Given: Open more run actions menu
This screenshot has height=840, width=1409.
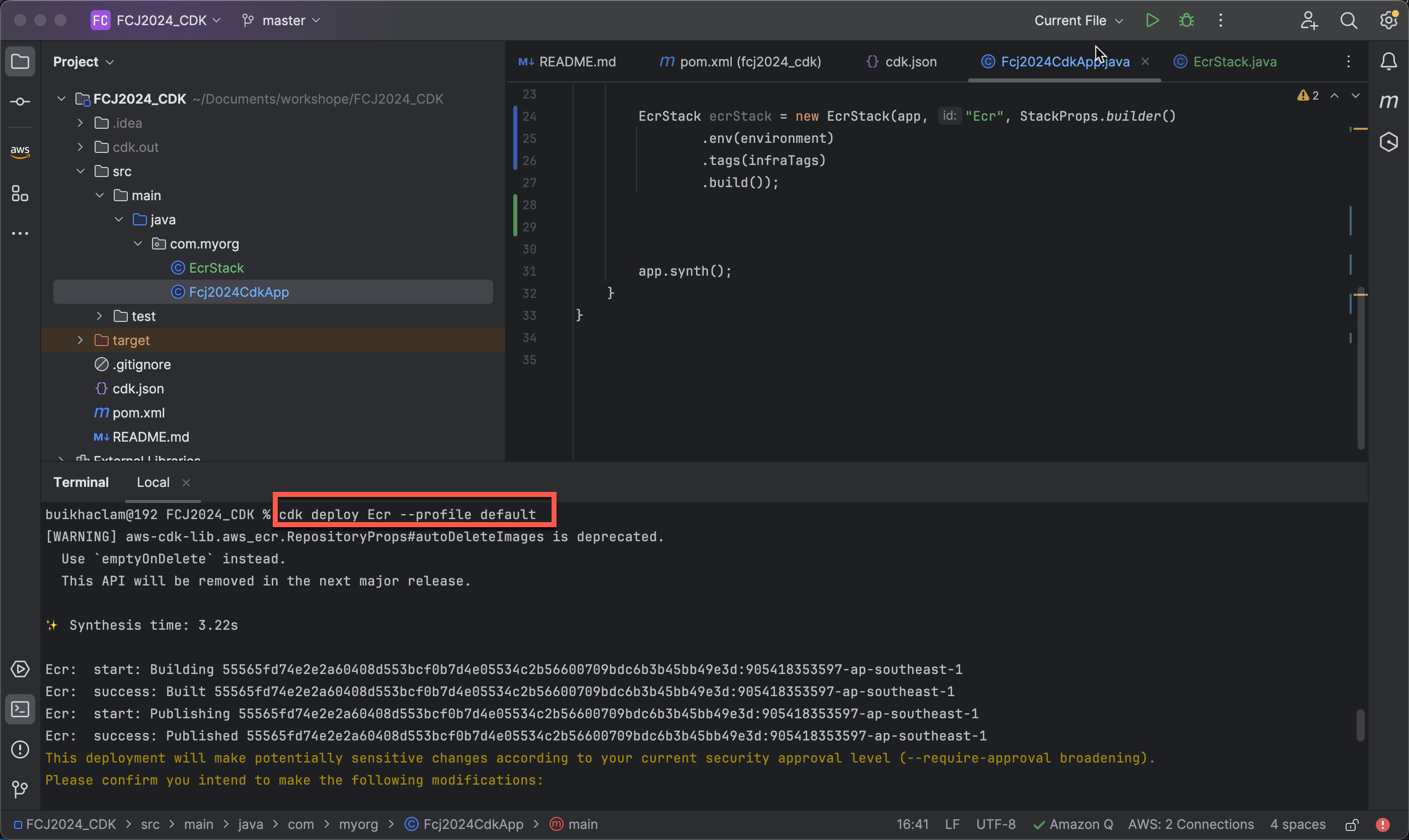Looking at the screenshot, I should (1220, 21).
